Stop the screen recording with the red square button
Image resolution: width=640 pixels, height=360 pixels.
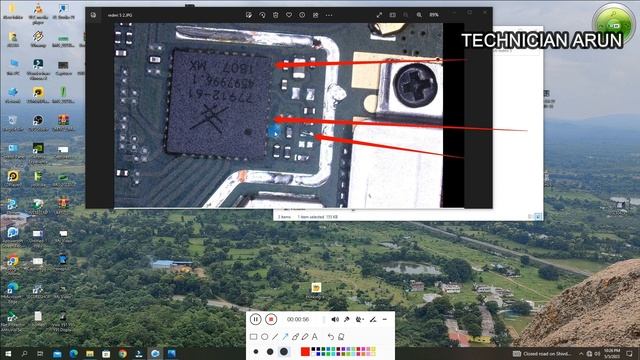271,319
